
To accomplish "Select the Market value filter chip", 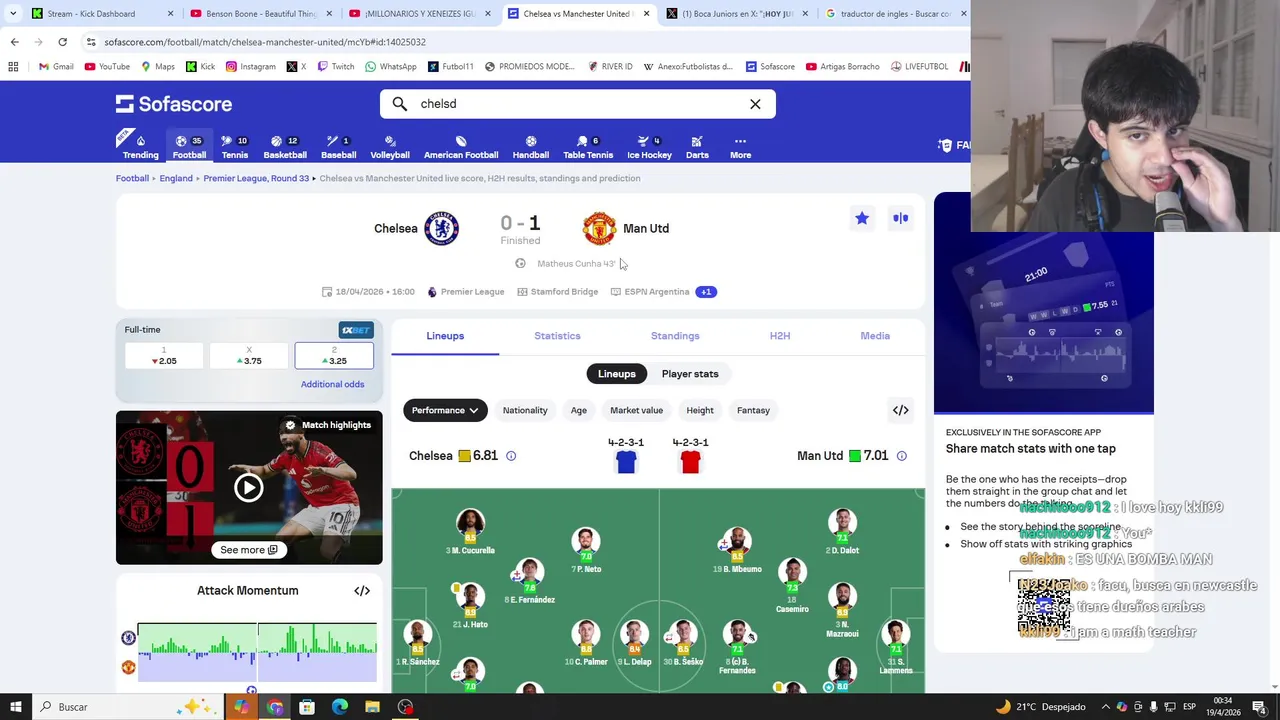I will 637,410.
